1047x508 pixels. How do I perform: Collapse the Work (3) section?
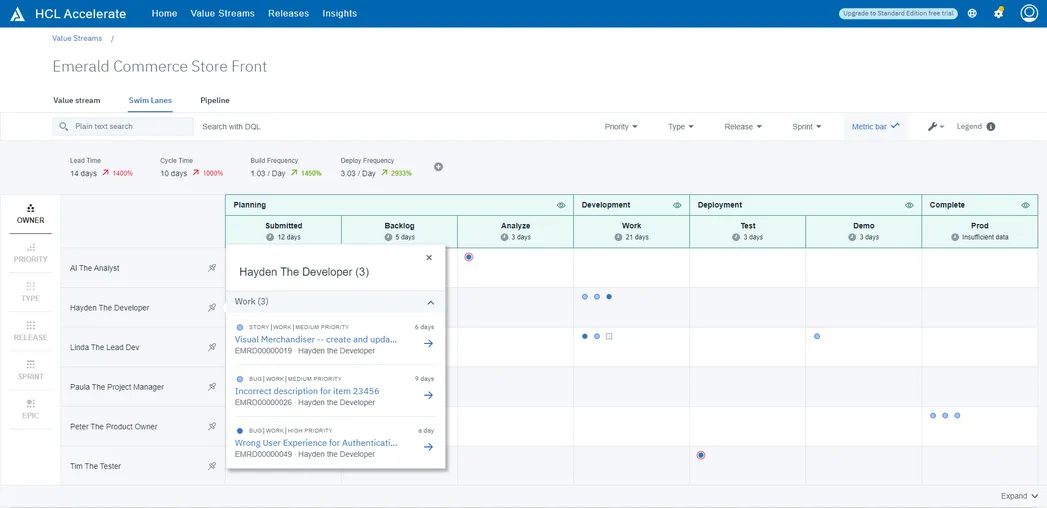click(430, 302)
